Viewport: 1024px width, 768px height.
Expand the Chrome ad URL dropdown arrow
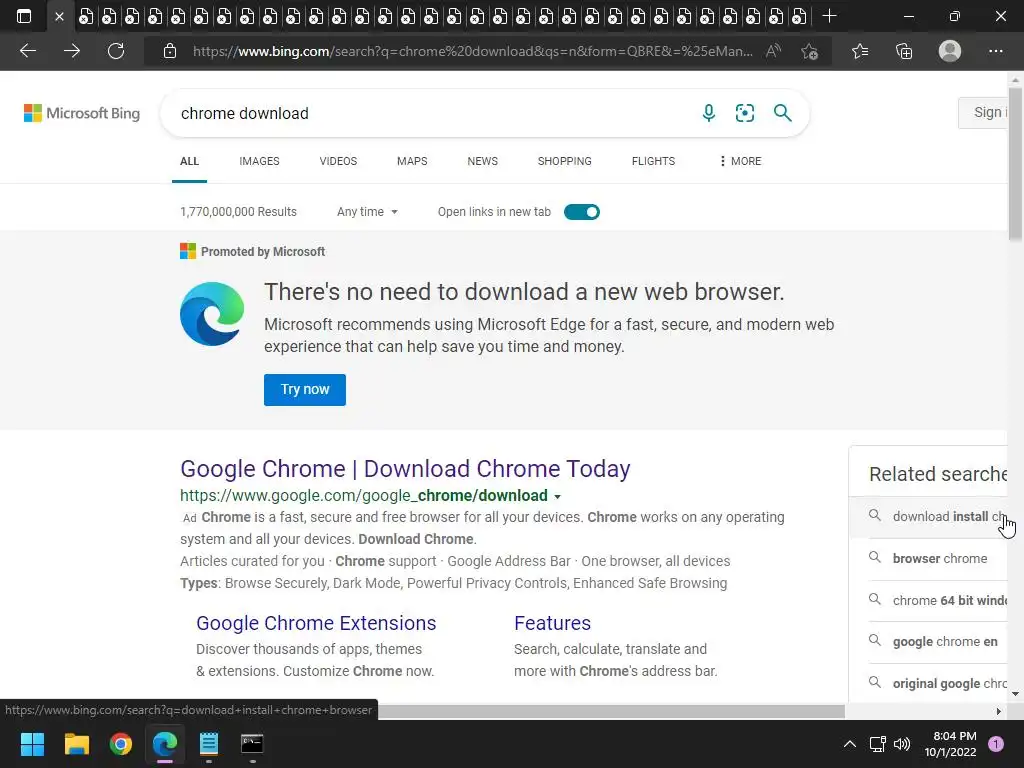coord(558,496)
